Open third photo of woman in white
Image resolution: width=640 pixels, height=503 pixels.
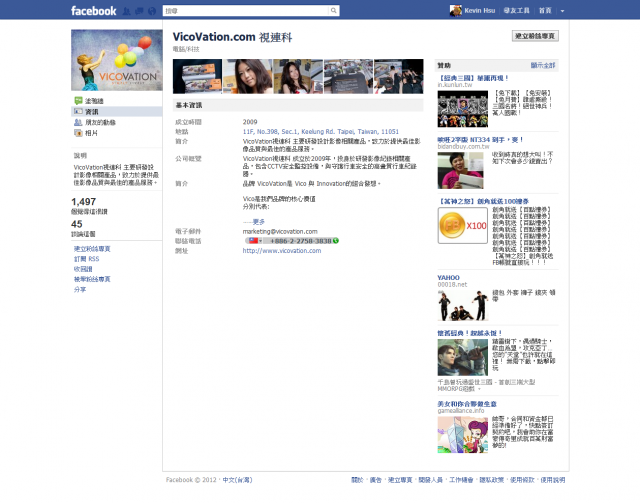click(298, 76)
